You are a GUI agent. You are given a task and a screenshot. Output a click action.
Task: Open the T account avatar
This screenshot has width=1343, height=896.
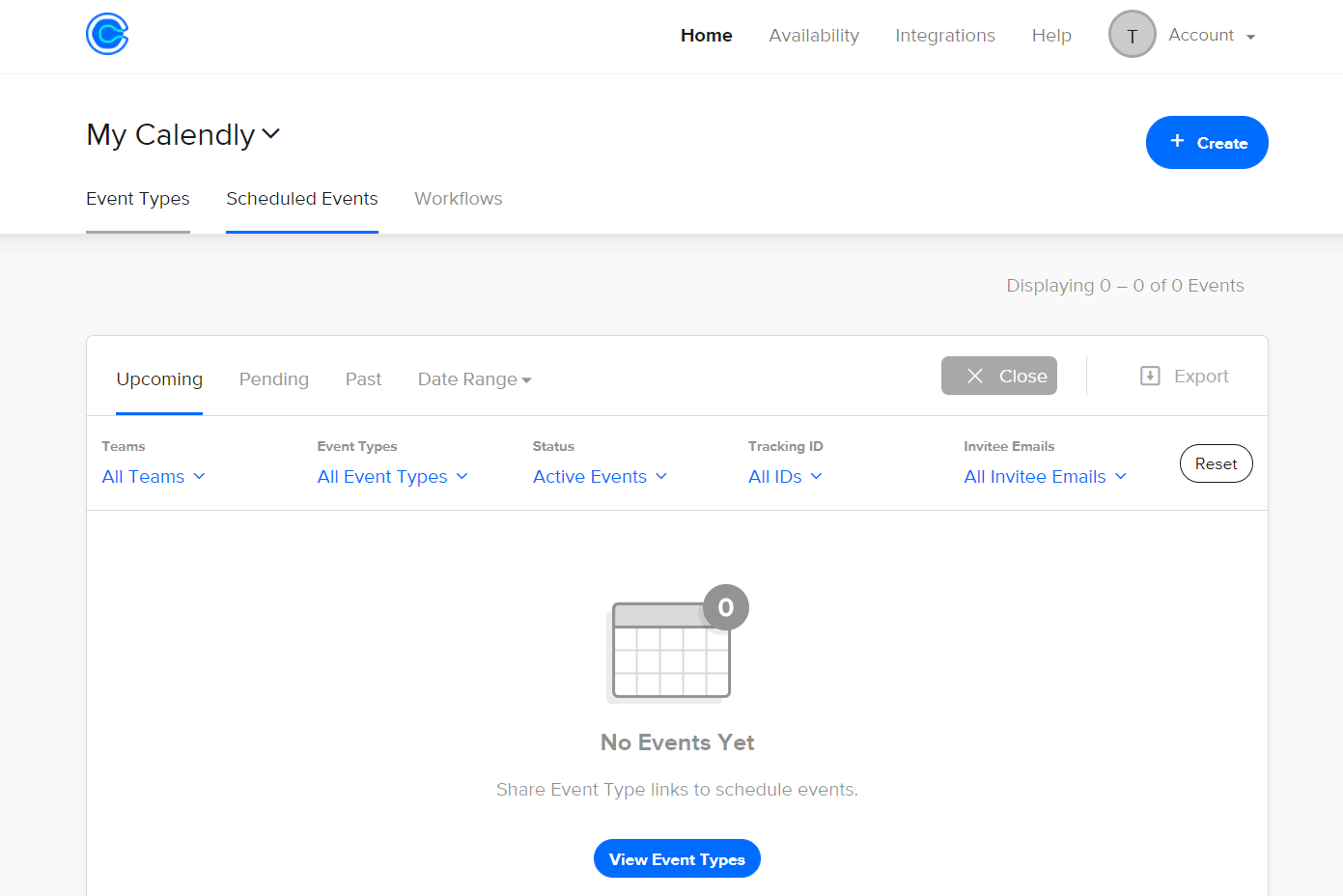click(x=1133, y=35)
